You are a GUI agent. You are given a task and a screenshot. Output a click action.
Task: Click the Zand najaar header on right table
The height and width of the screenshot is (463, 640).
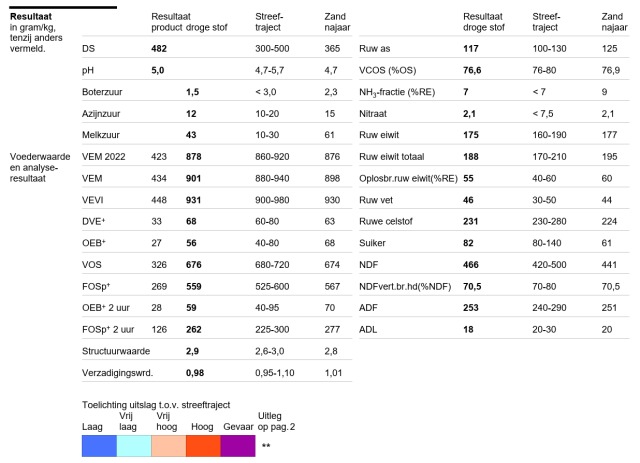pyautogui.click(x=614, y=22)
